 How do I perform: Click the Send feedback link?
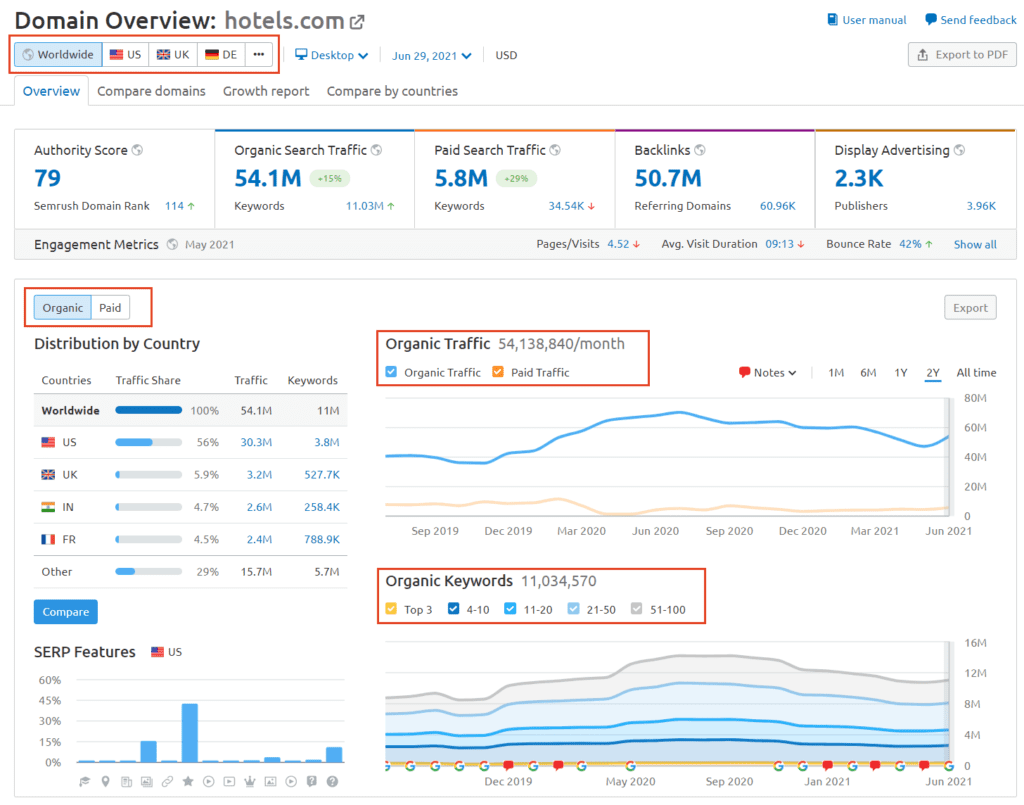[x=971, y=20]
